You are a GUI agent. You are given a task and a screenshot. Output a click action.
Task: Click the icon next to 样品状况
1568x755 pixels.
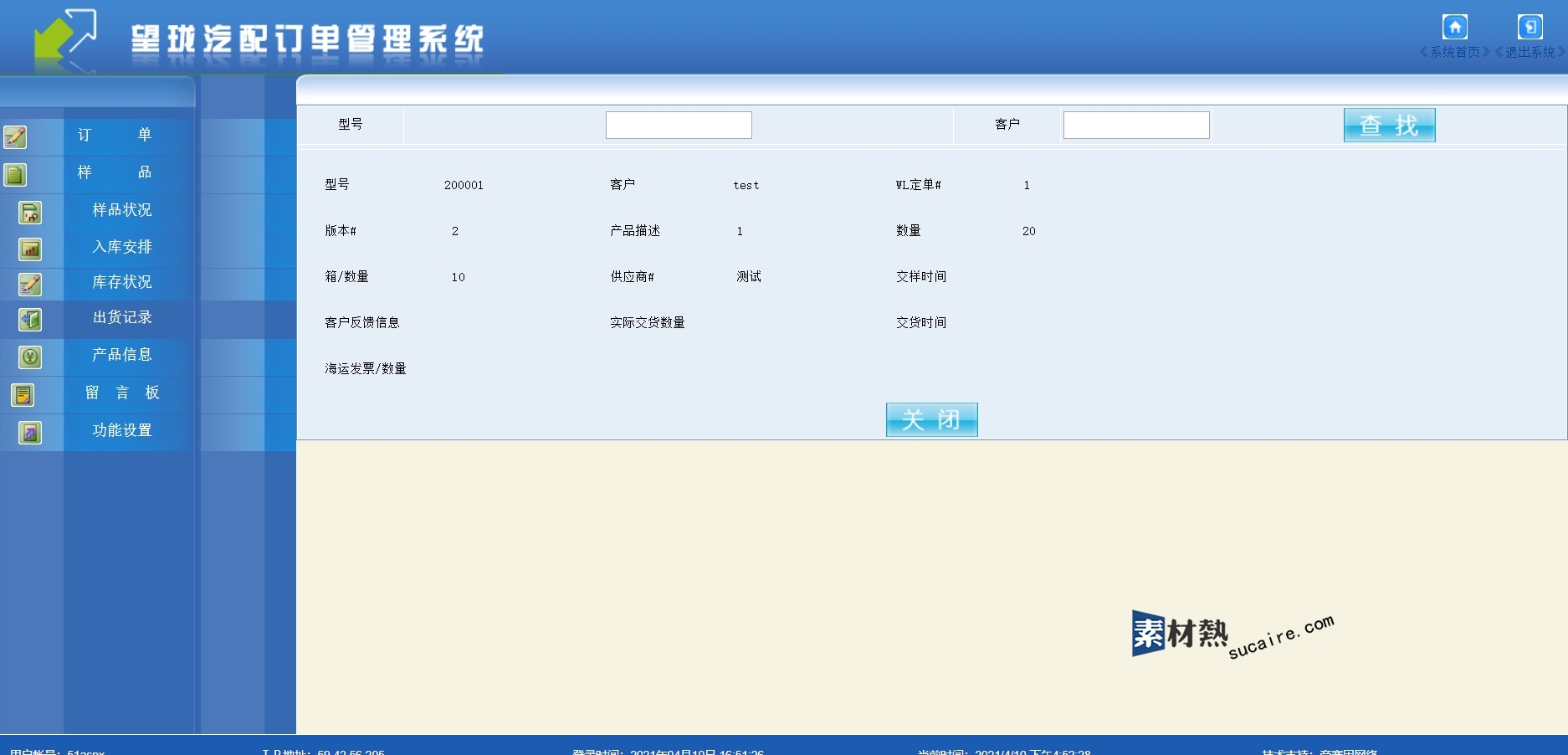(30, 213)
